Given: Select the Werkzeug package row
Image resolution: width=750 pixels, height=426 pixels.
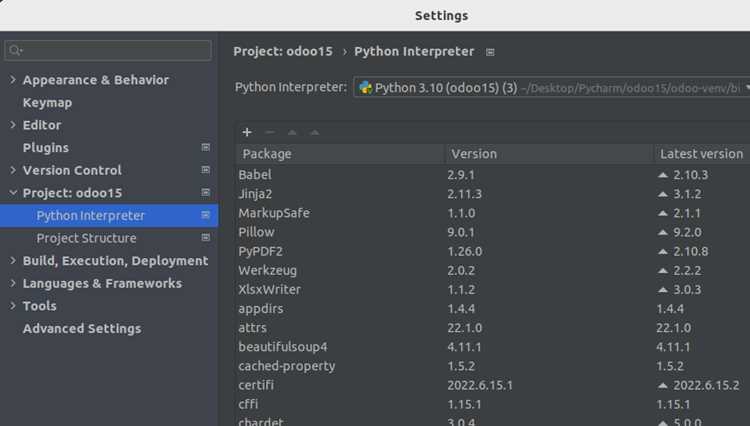Looking at the screenshot, I should pyautogui.click(x=493, y=271).
